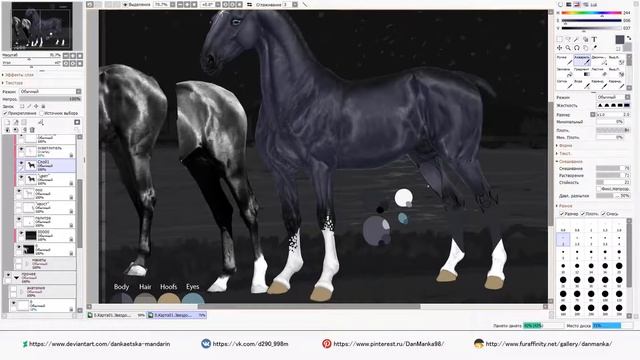Select the Text tool marked T
The width and height of the screenshot is (640, 360).
click(x=594, y=39)
